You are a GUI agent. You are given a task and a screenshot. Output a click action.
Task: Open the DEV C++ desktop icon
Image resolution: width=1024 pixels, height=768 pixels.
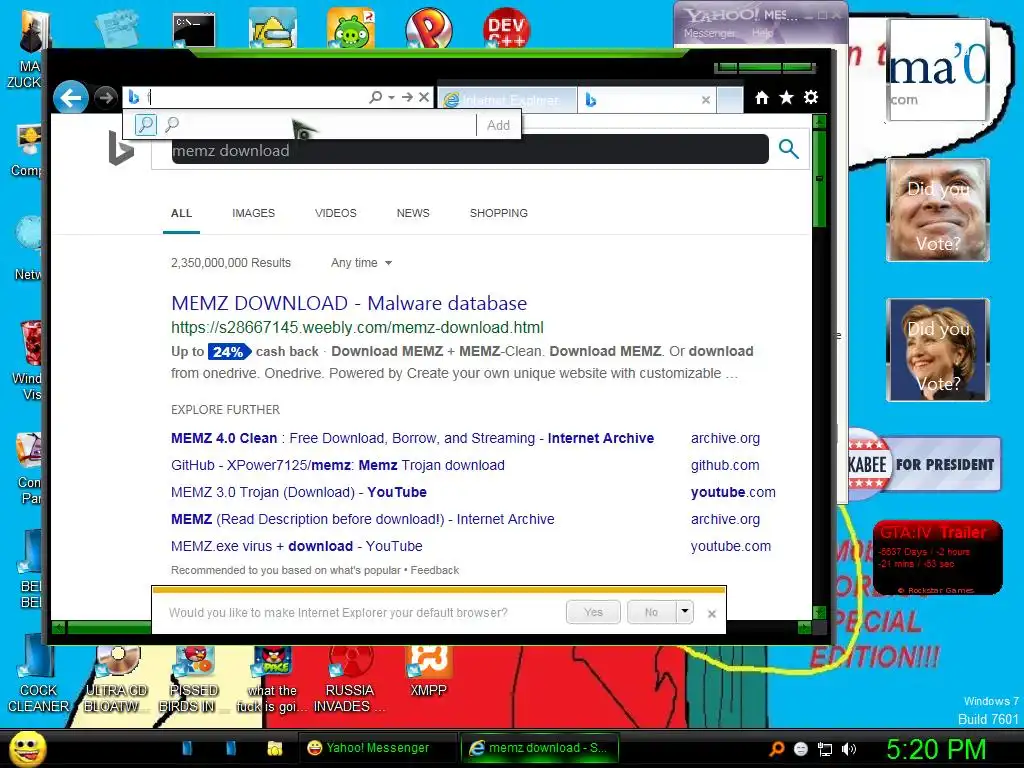pyautogui.click(x=507, y=27)
